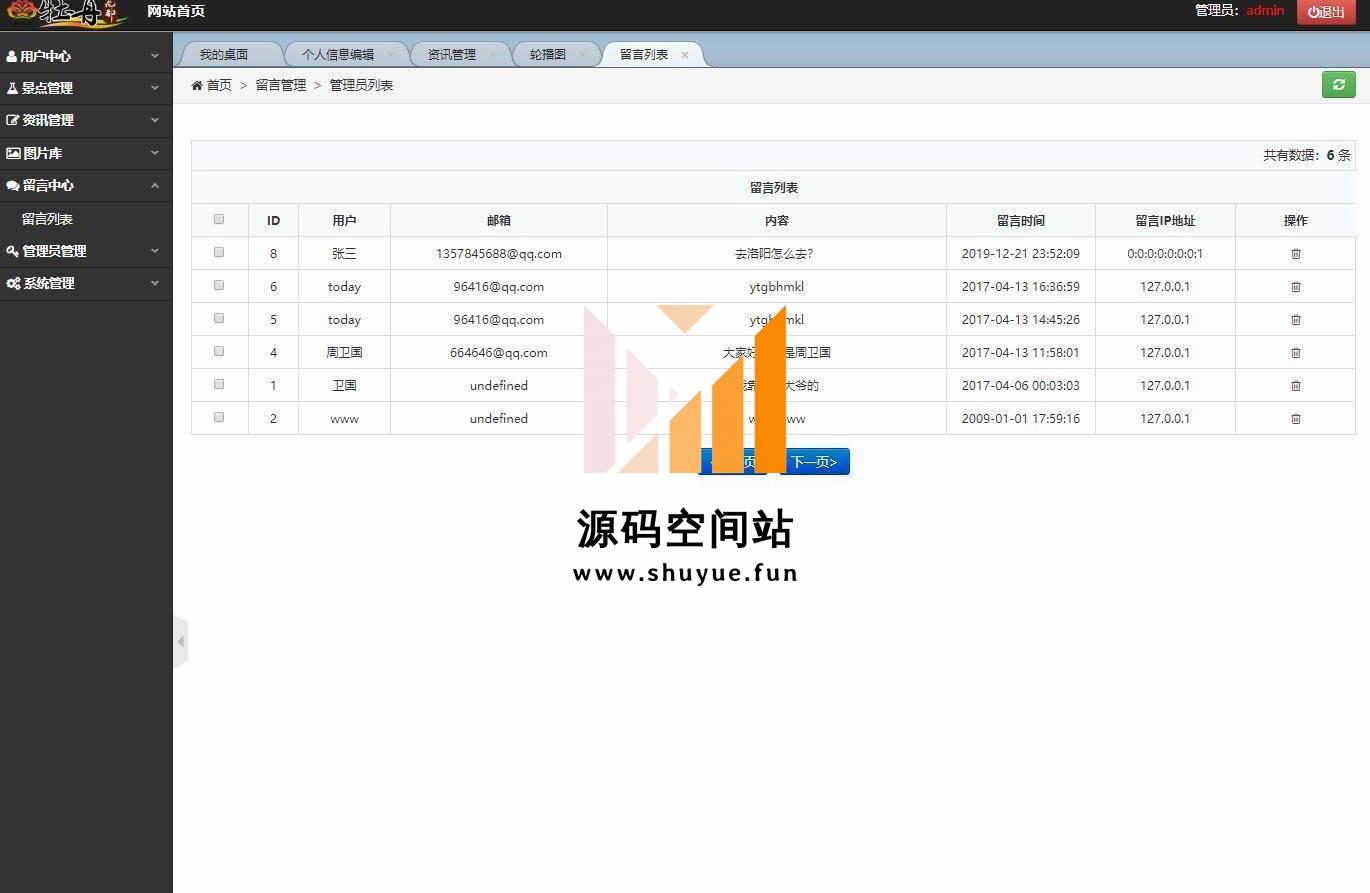Click timestamp 2017-04-06 00:03:03
The width and height of the screenshot is (1370, 893).
click(x=1021, y=386)
